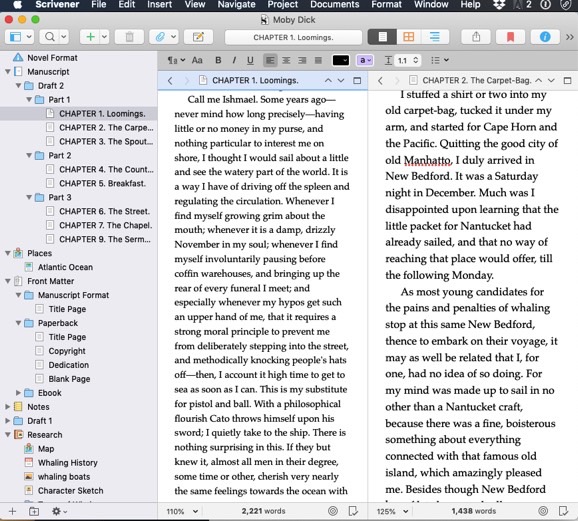Open Dropbox menu bar icon
The width and height of the screenshot is (578, 521).
pyautogui.click(x=499, y=5)
